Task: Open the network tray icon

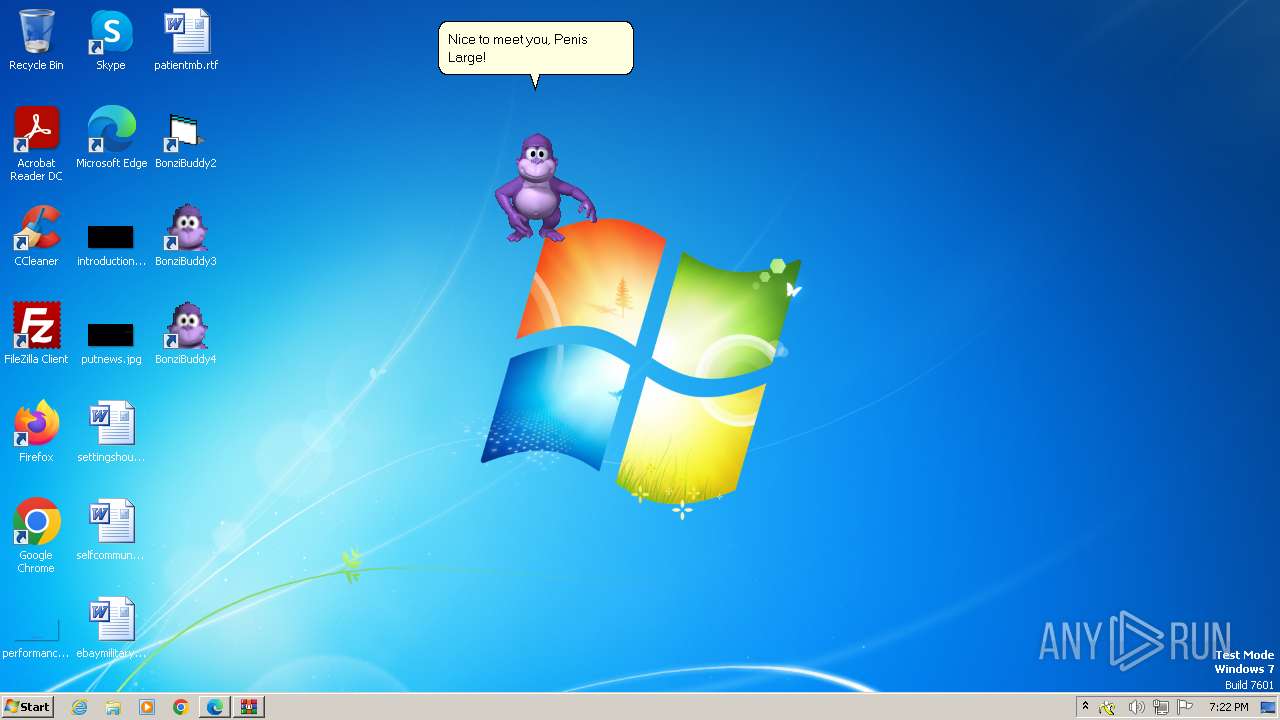Action: pyautogui.click(x=1161, y=707)
